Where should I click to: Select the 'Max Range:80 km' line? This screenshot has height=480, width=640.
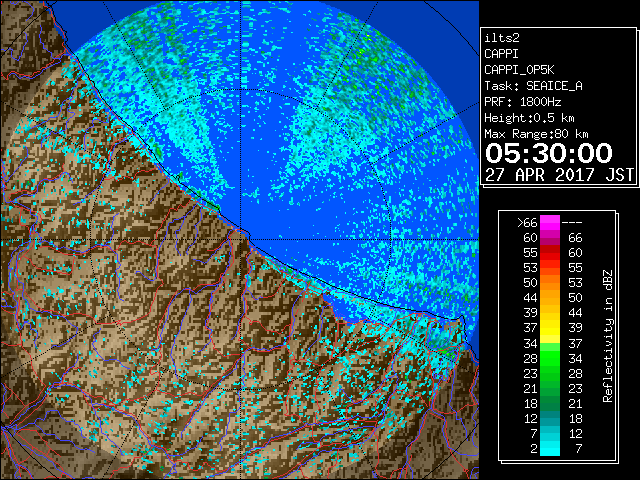[x=536, y=134]
